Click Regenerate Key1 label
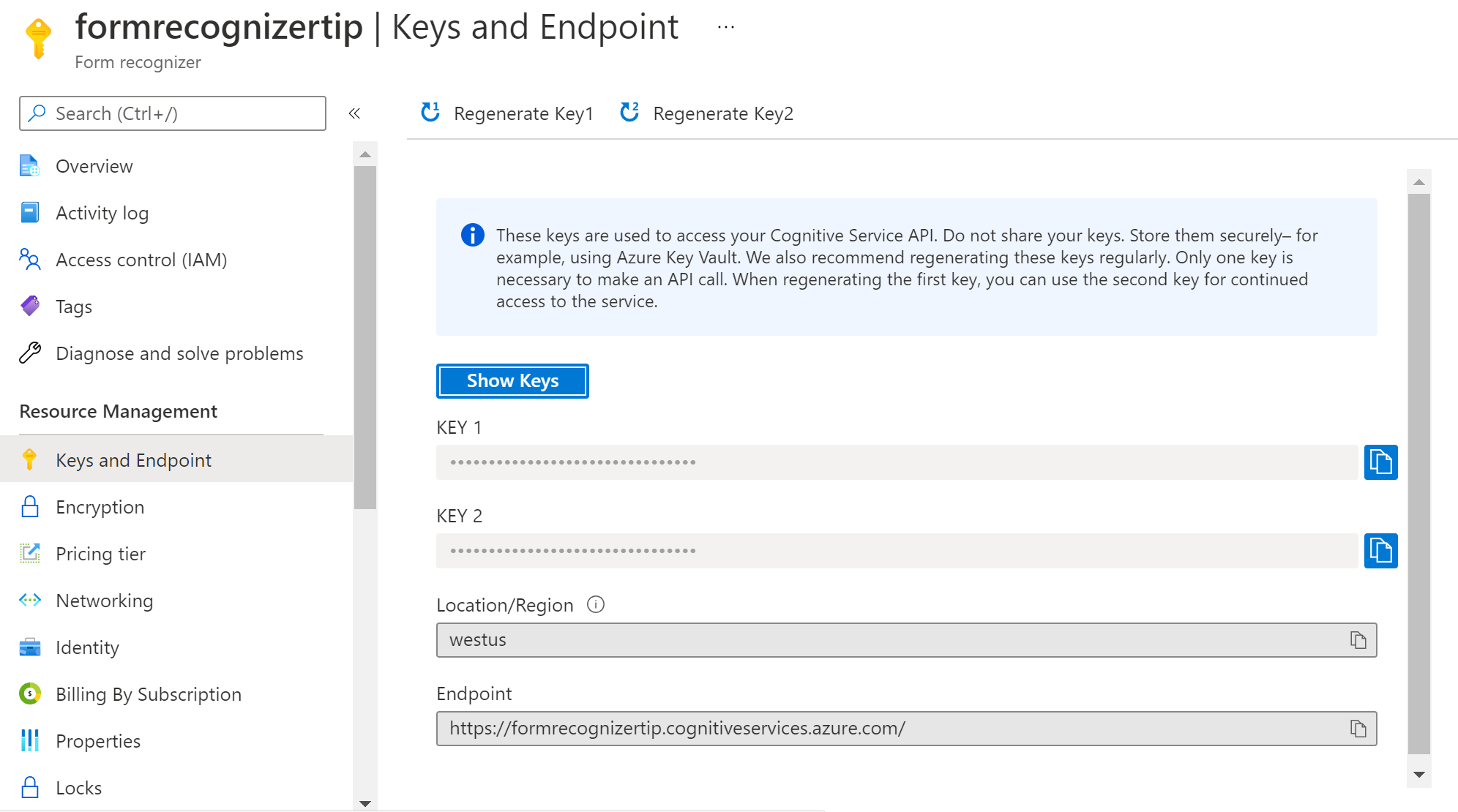The image size is (1458, 812). click(523, 113)
